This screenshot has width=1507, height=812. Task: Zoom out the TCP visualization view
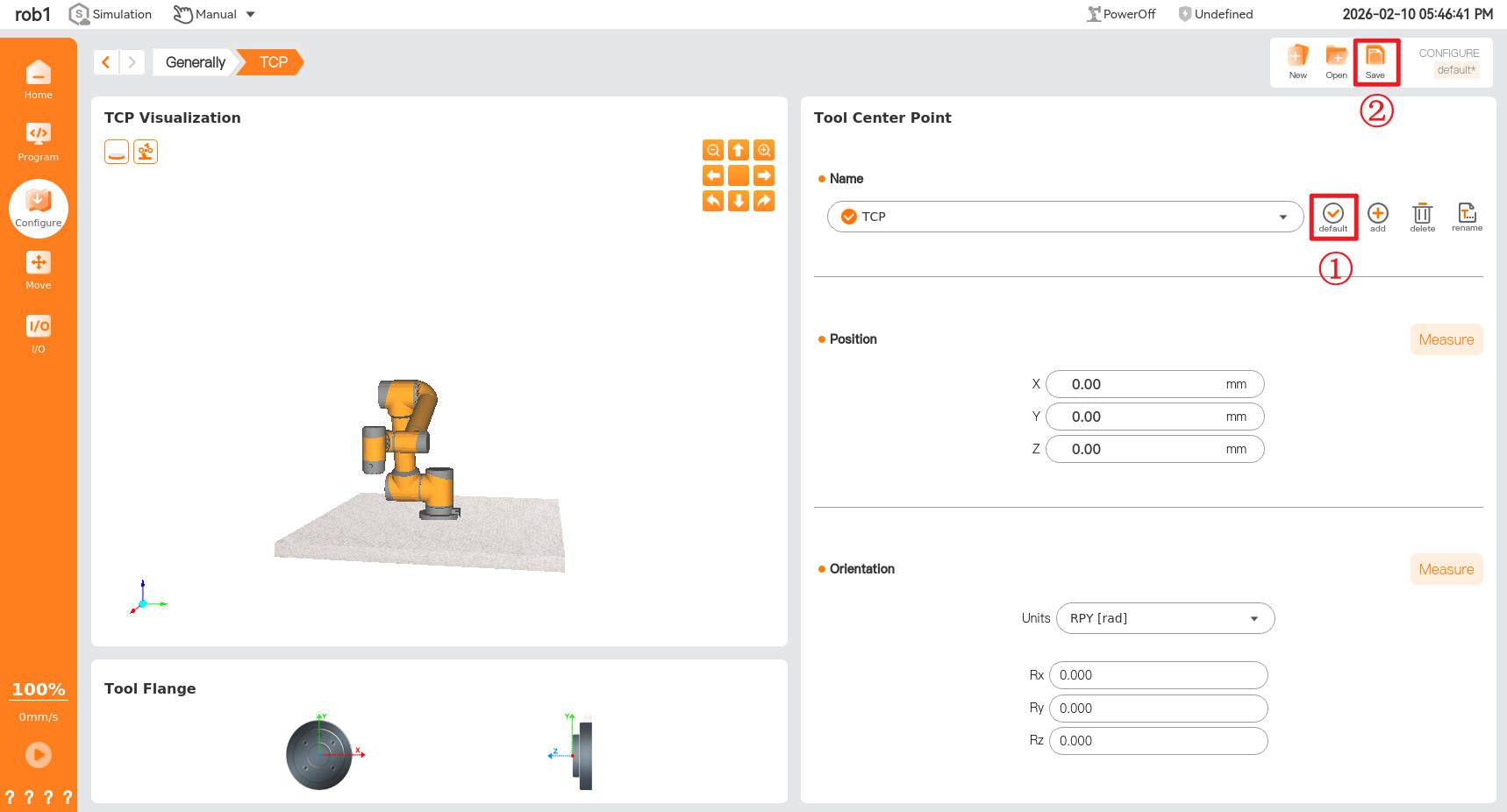713,150
